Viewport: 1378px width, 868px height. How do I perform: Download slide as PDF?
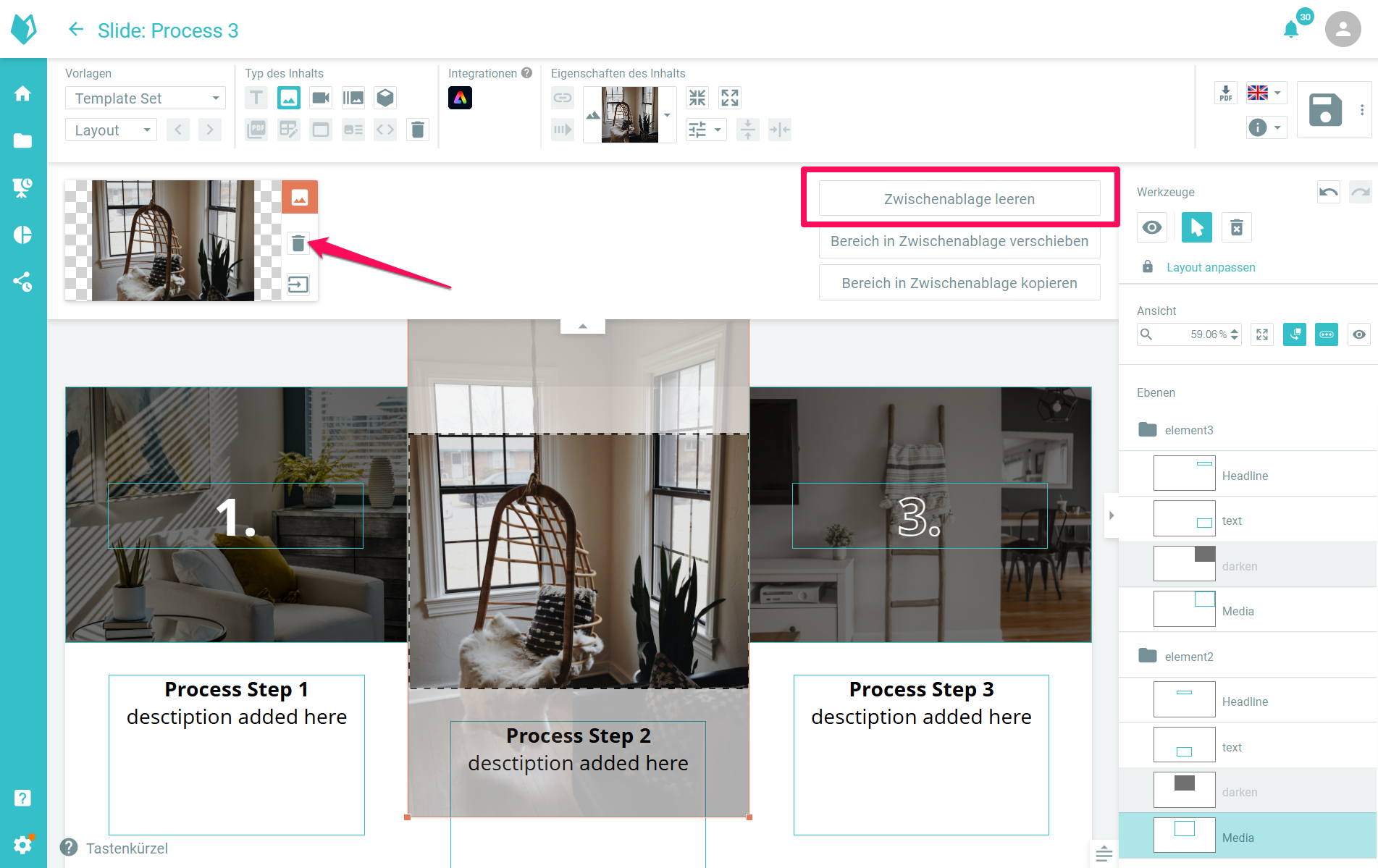[1225, 93]
